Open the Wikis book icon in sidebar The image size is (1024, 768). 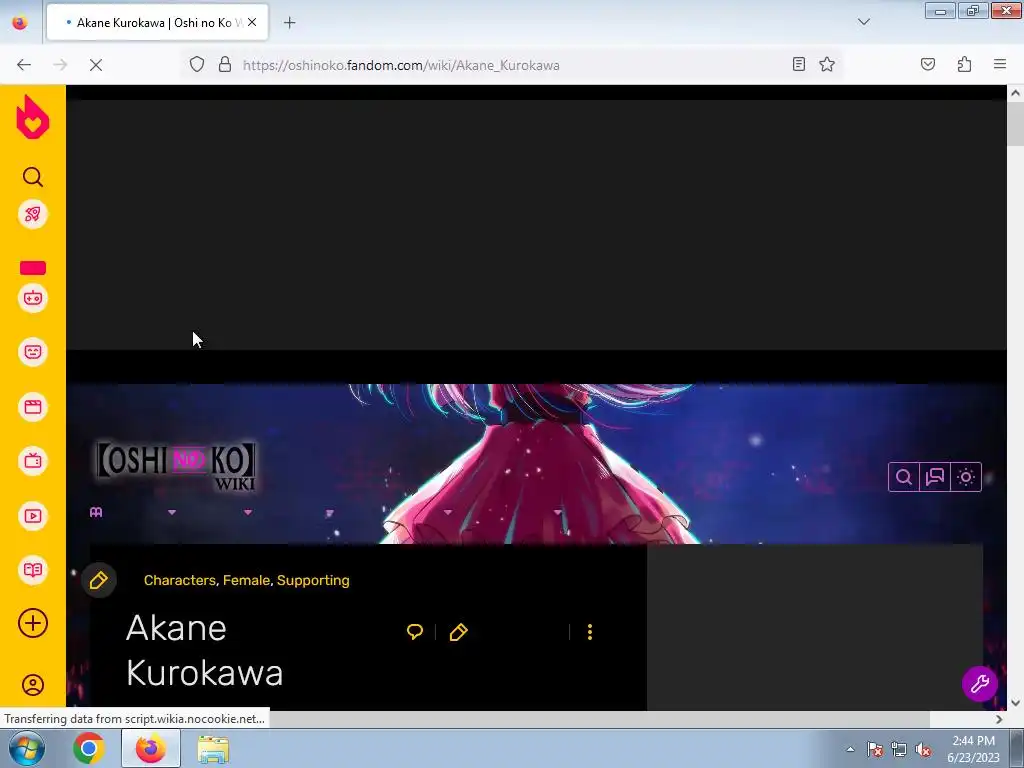[x=33, y=570]
